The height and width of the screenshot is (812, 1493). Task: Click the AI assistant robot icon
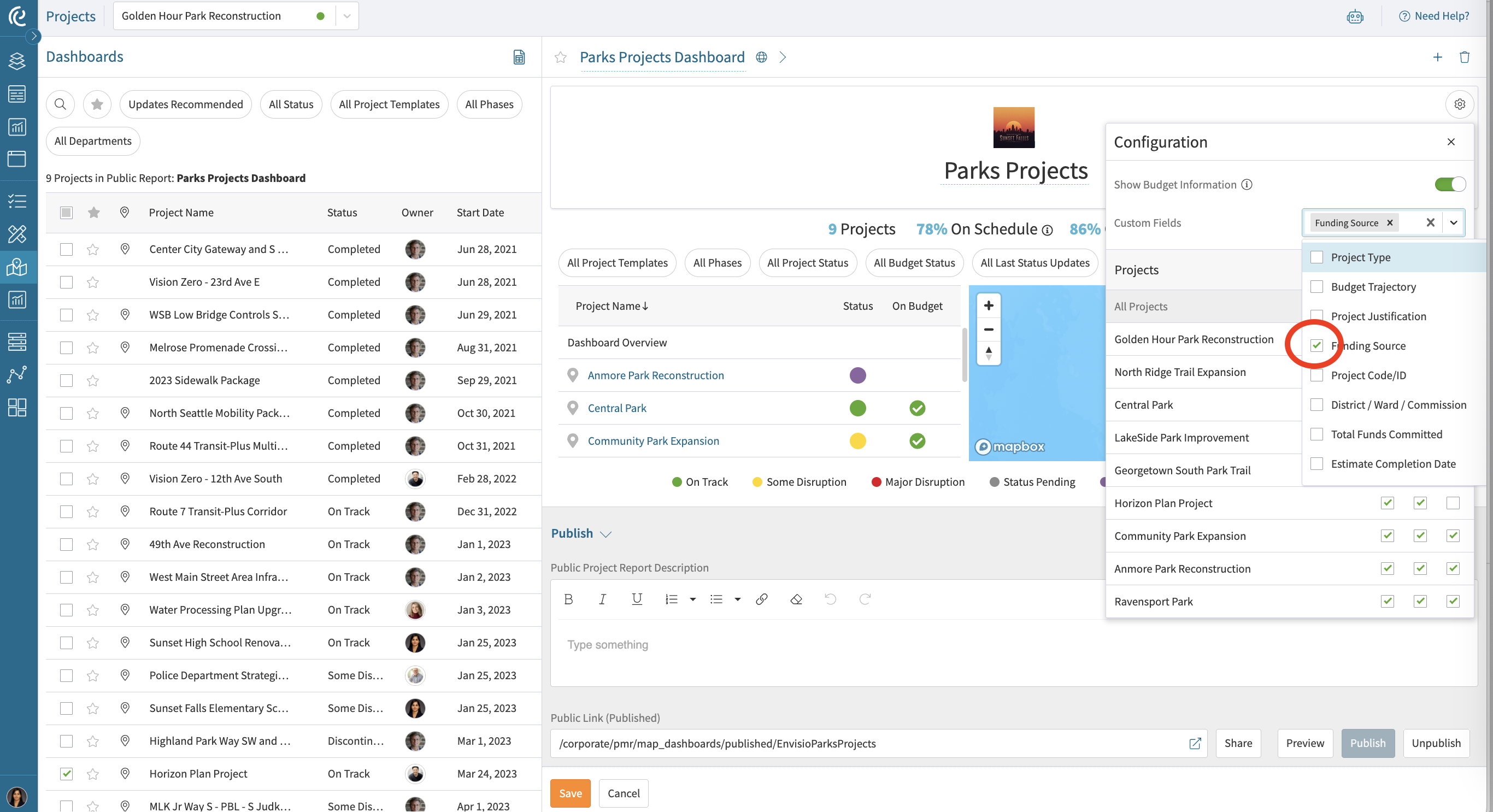(x=1355, y=16)
